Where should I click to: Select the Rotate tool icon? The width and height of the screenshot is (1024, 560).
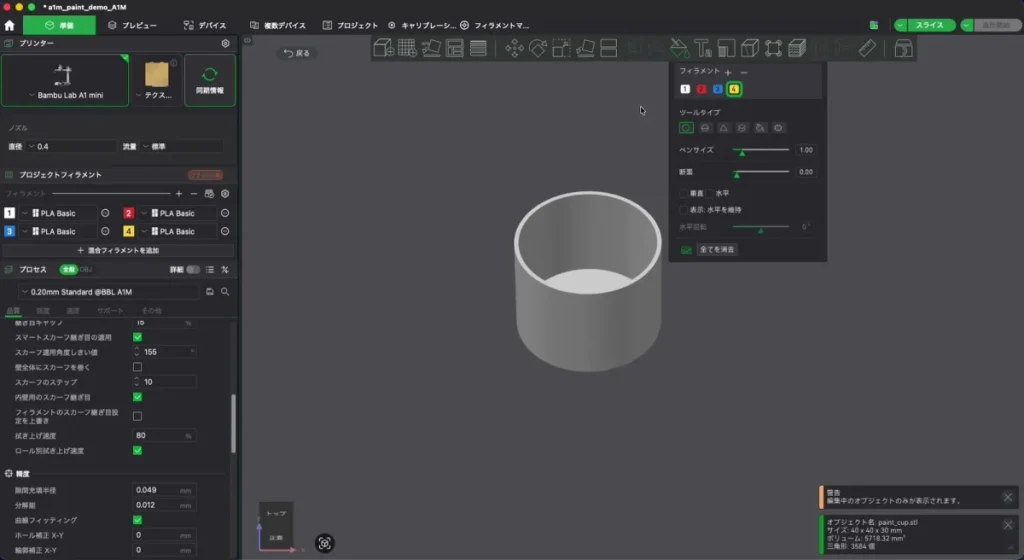pos(537,48)
